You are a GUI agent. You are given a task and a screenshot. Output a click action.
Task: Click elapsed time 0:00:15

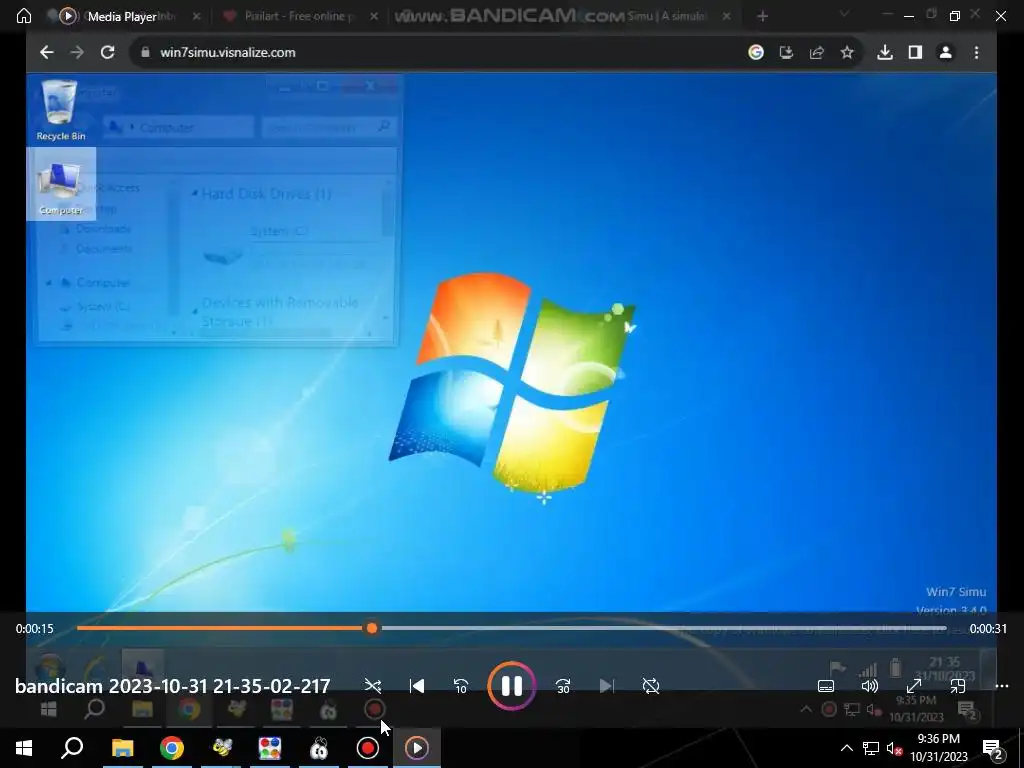[x=35, y=628]
